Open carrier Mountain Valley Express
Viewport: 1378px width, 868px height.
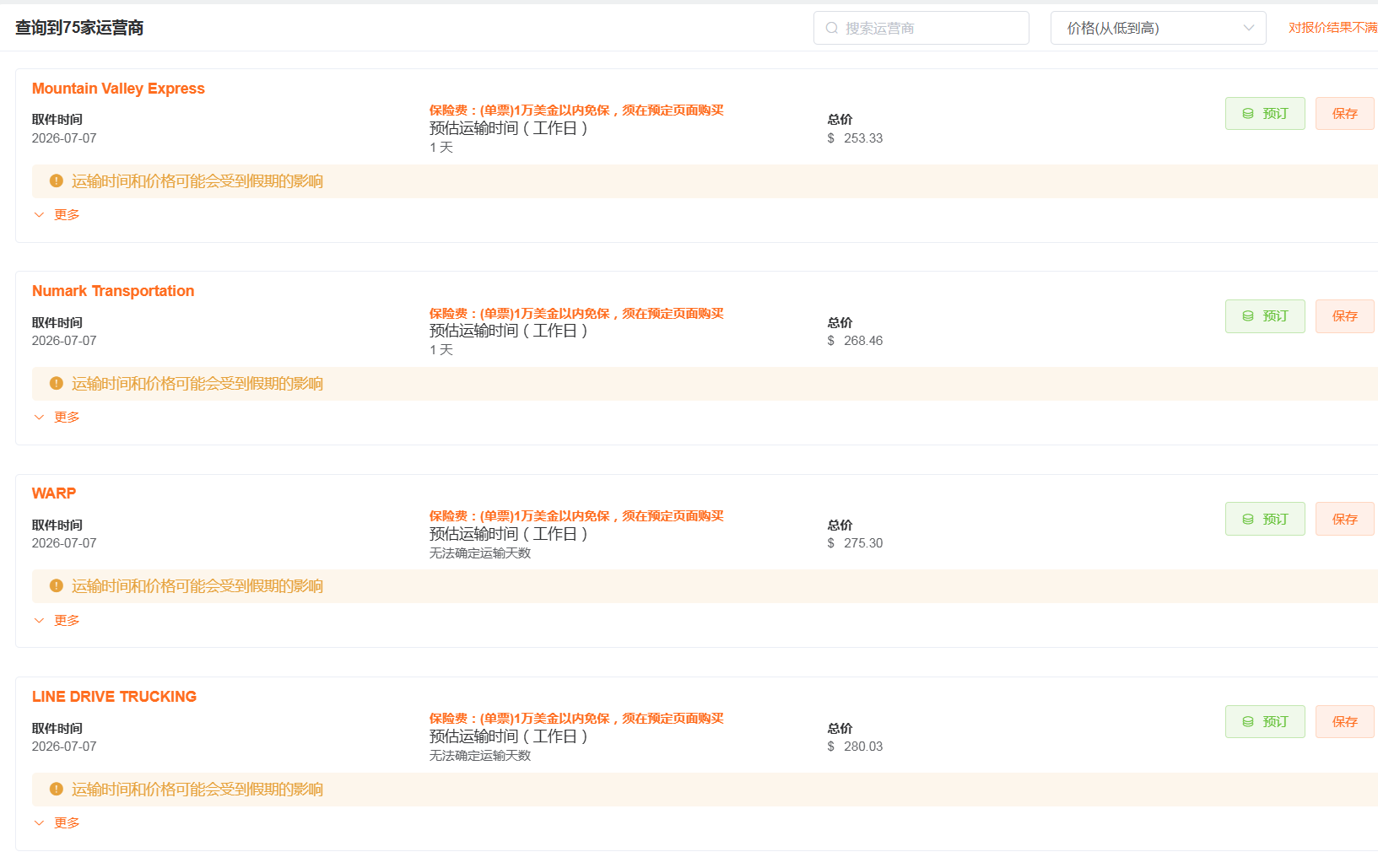point(118,89)
